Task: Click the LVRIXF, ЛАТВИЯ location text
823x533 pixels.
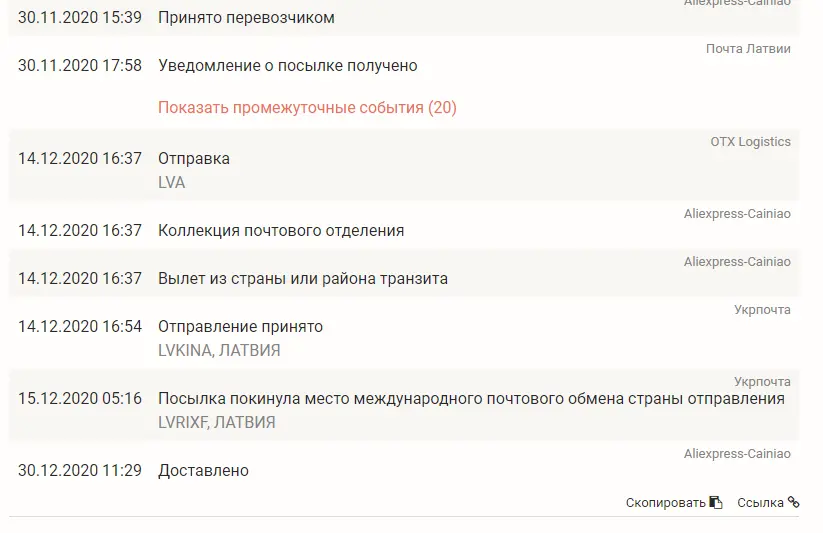Action: pyautogui.click(x=217, y=422)
